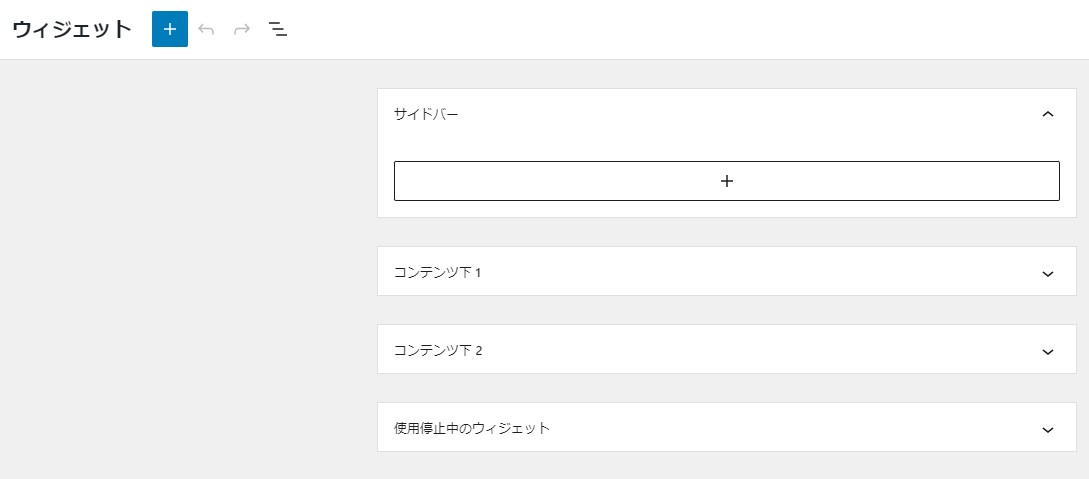
Task: Open the コンテンツ下 1 panel label
Action: point(438,272)
